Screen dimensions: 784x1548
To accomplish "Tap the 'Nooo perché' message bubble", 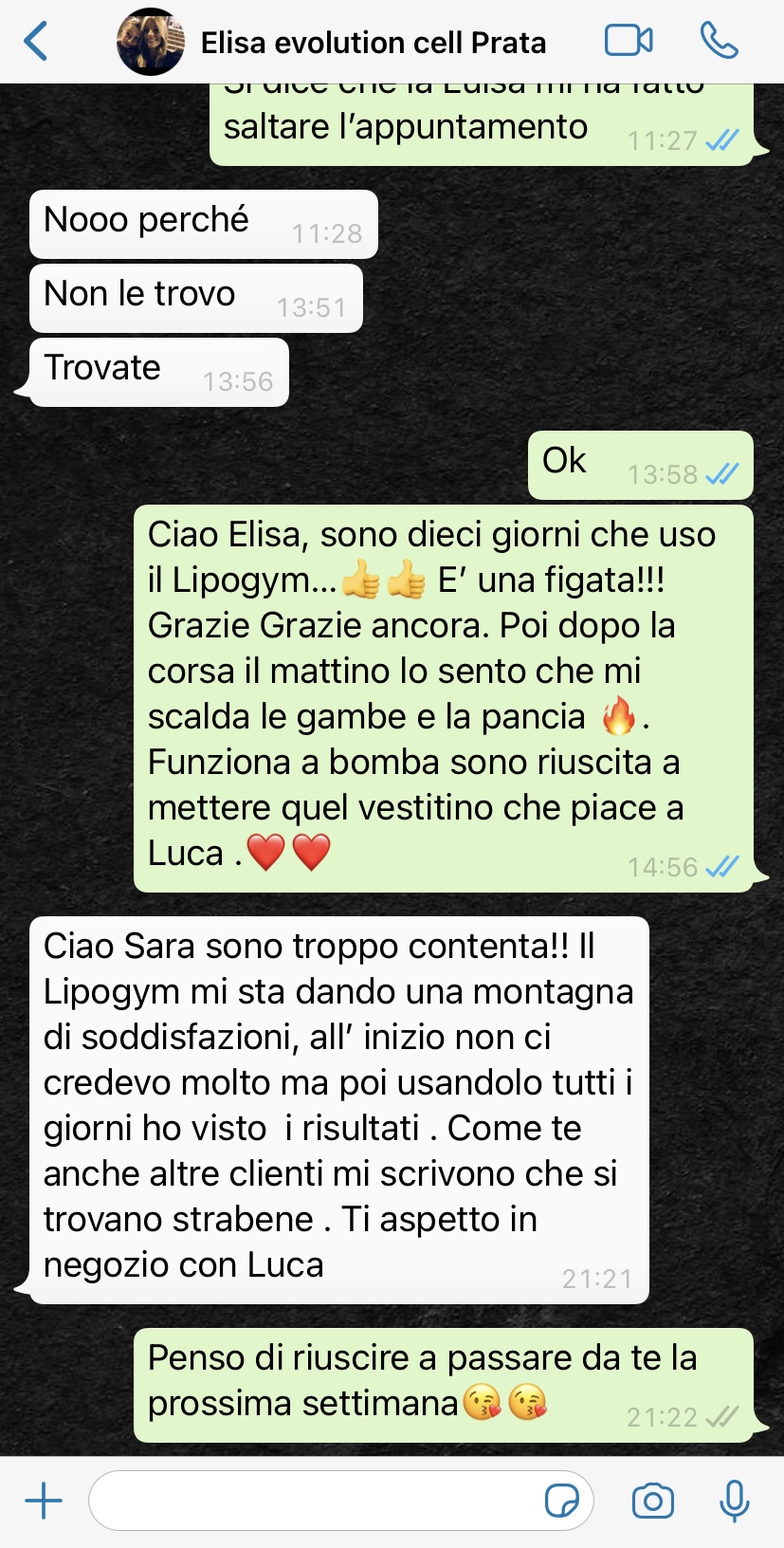I will coord(204,224).
